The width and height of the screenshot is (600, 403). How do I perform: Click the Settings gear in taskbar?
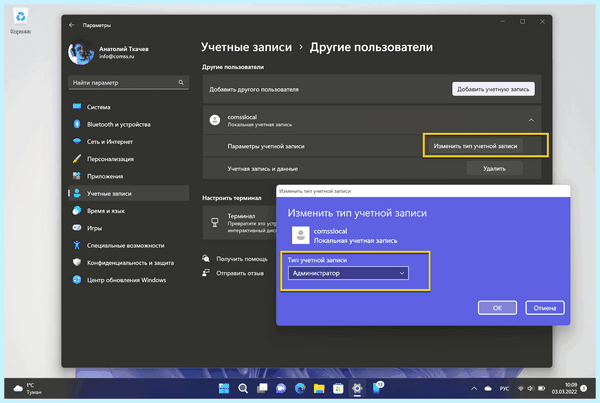point(357,388)
